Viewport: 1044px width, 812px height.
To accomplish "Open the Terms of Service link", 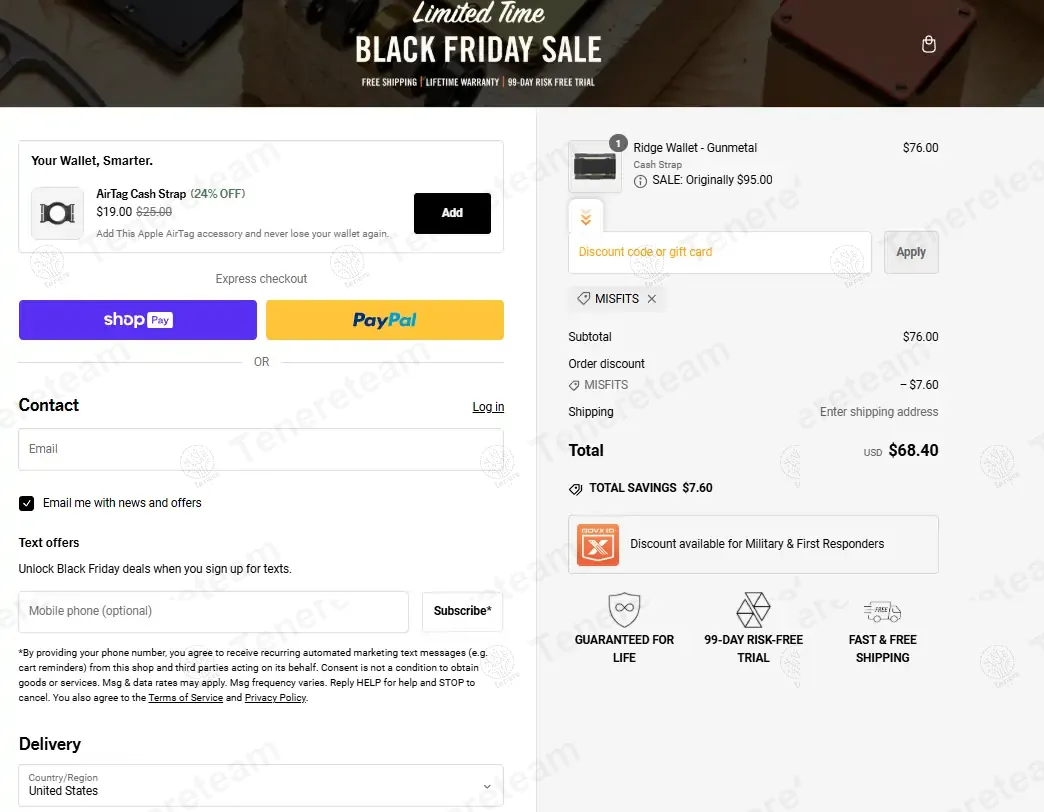I will (185, 698).
